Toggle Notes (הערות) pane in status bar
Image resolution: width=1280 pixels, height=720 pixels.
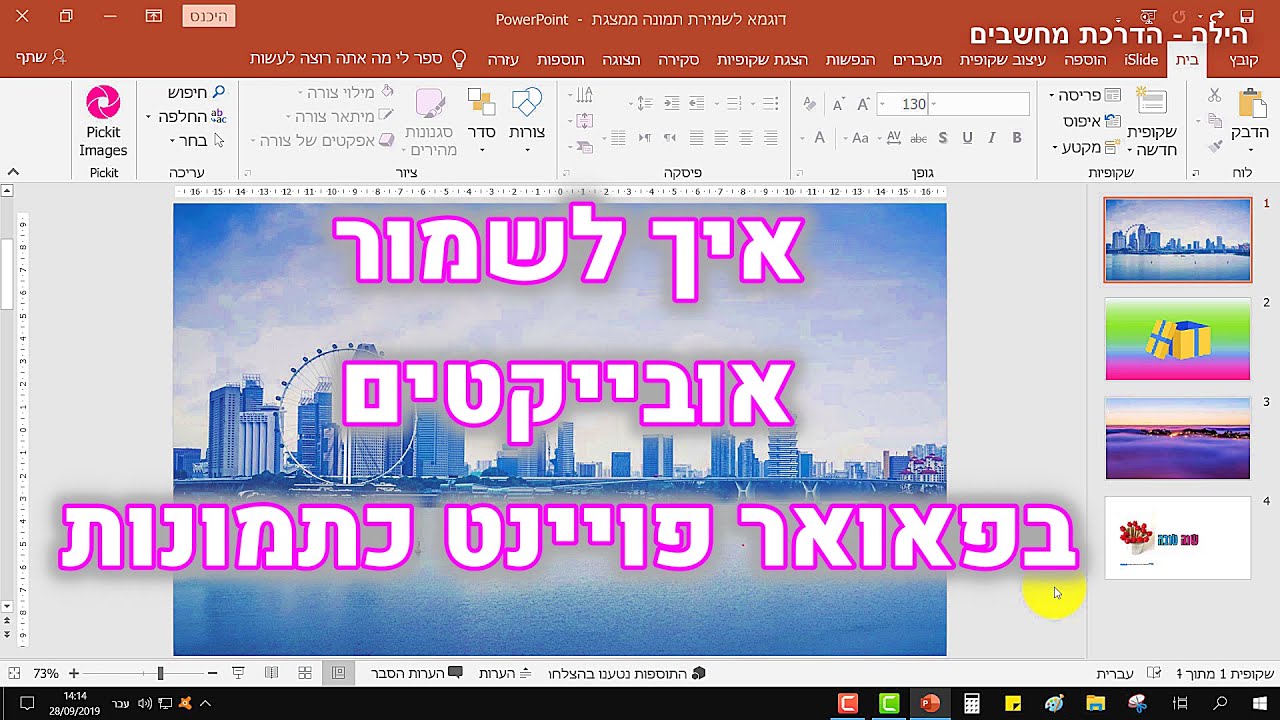(505, 673)
